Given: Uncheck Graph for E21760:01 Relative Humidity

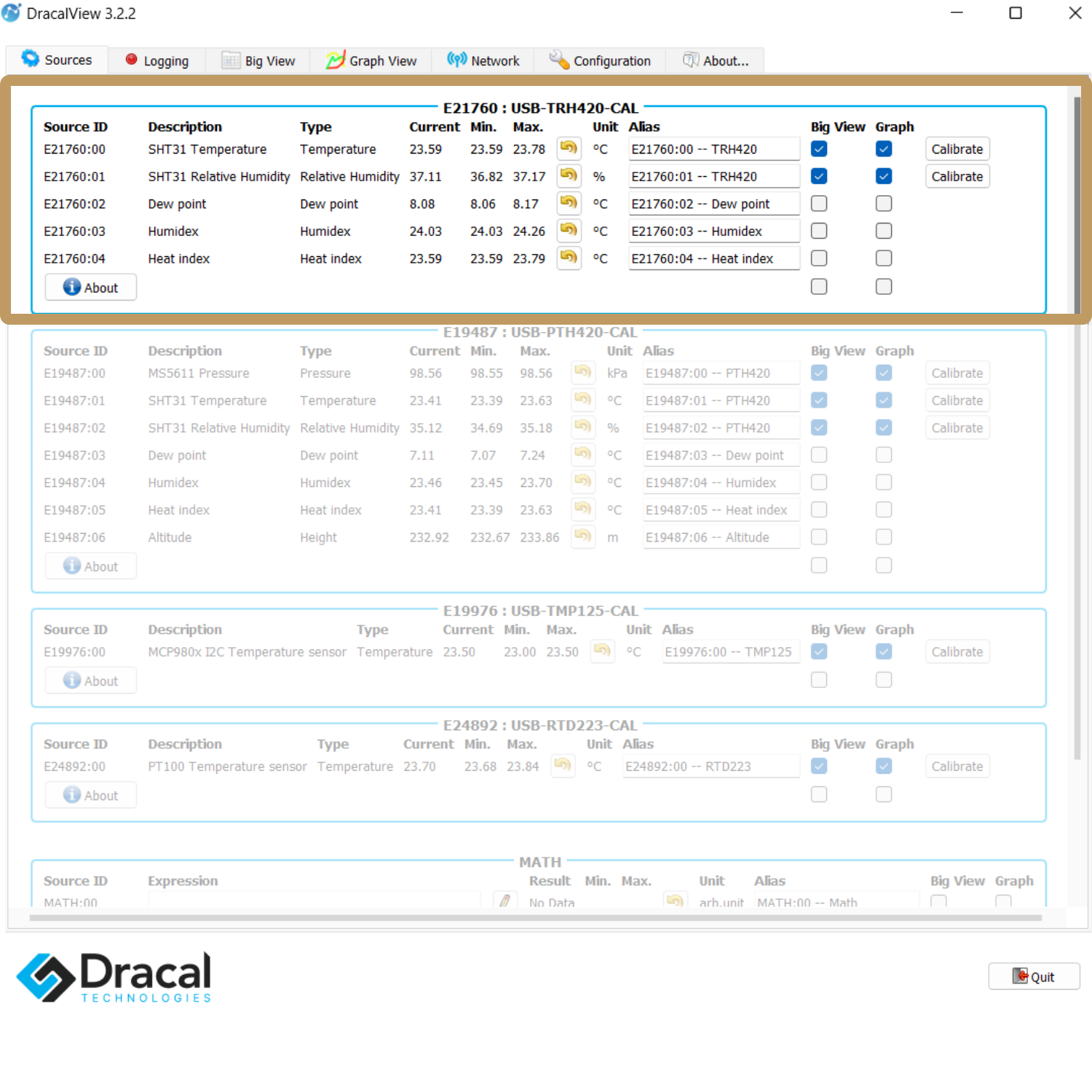Looking at the screenshot, I should pos(884,176).
